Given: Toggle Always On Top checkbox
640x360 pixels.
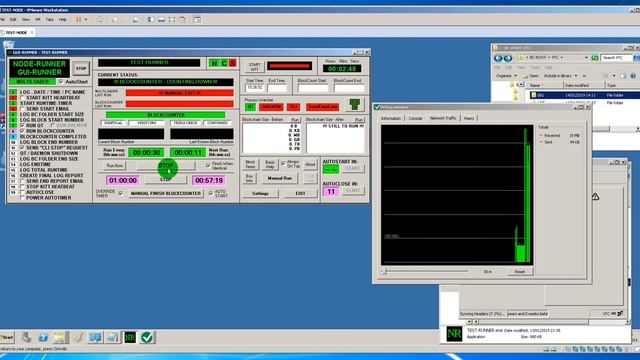Looking at the screenshot, I should pos(283,163).
